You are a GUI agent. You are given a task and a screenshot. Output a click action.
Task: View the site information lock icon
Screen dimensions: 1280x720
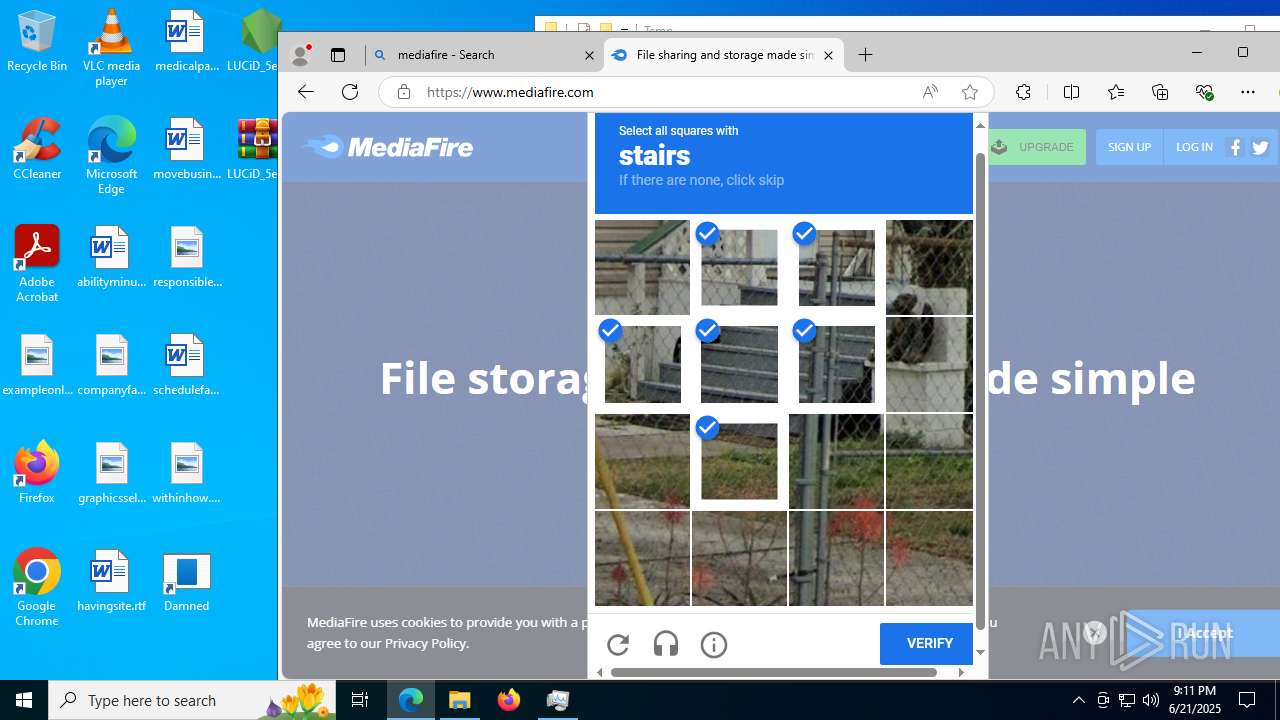[404, 92]
